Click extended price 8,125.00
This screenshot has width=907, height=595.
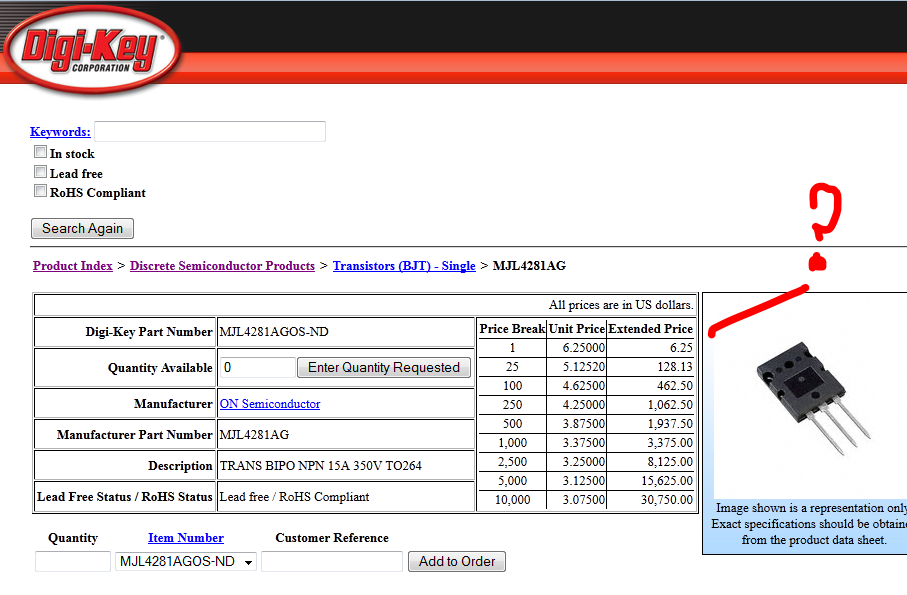coord(670,461)
